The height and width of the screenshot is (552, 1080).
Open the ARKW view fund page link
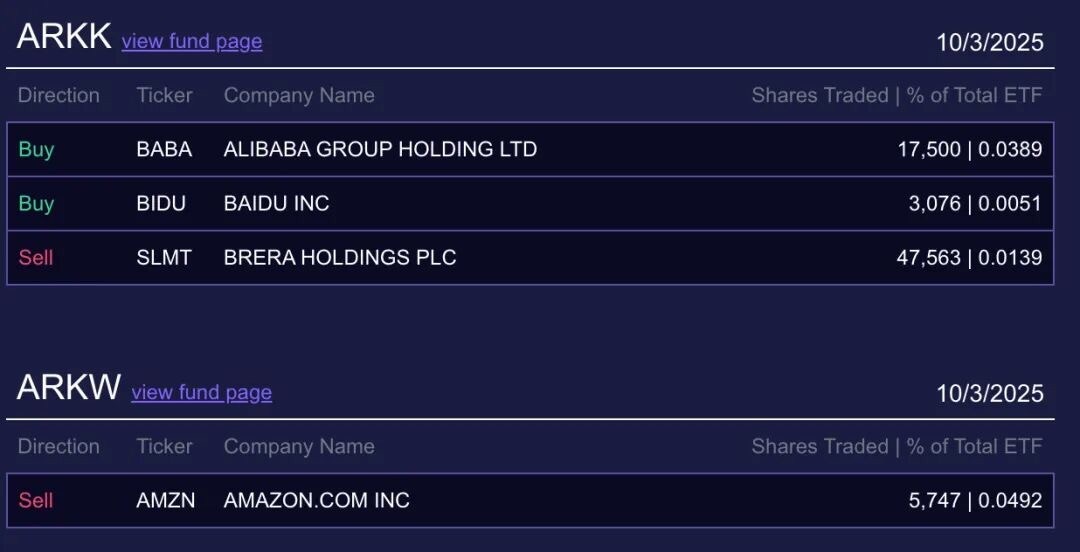[x=201, y=392]
